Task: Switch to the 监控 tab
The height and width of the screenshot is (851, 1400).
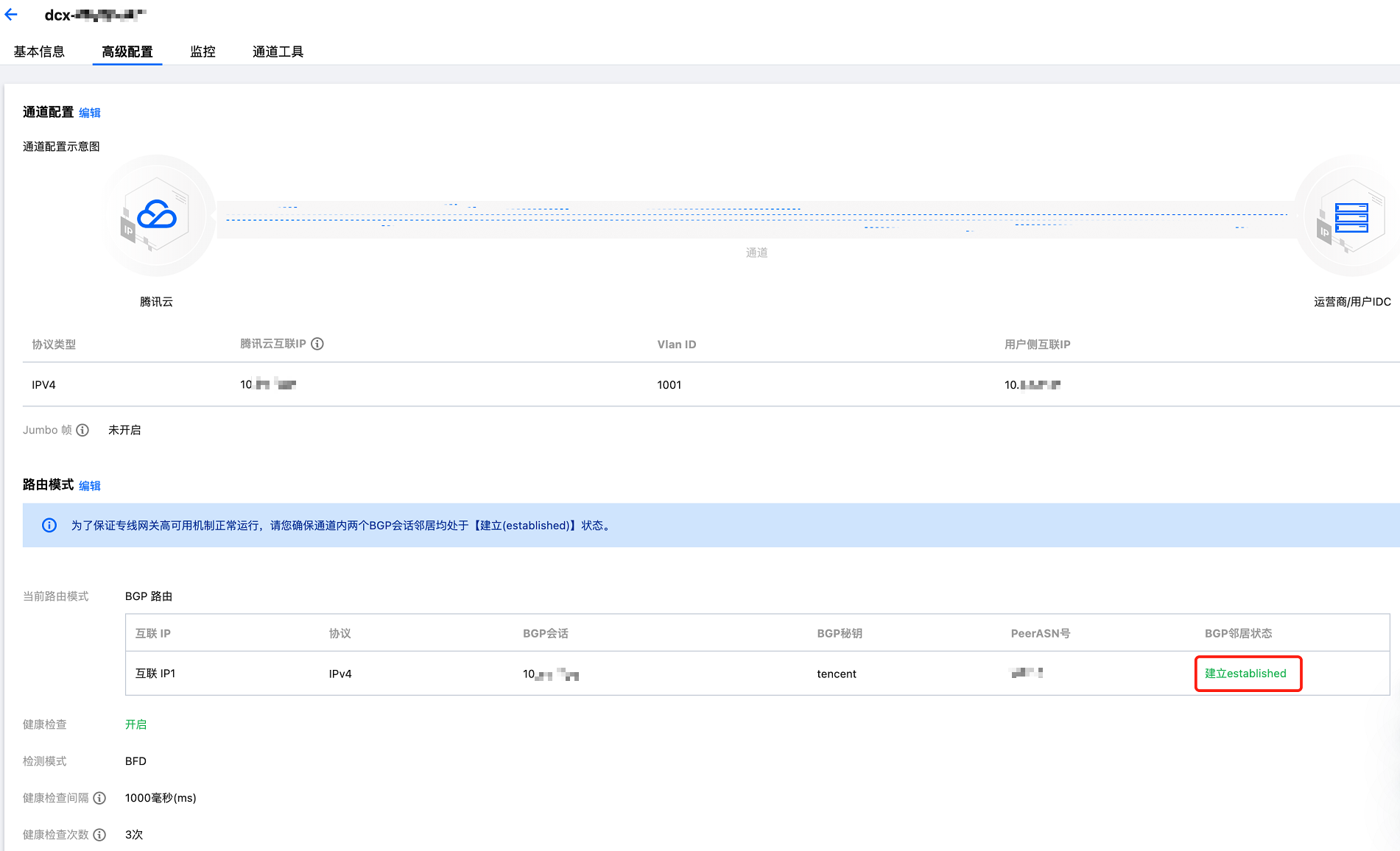Action: [203, 52]
